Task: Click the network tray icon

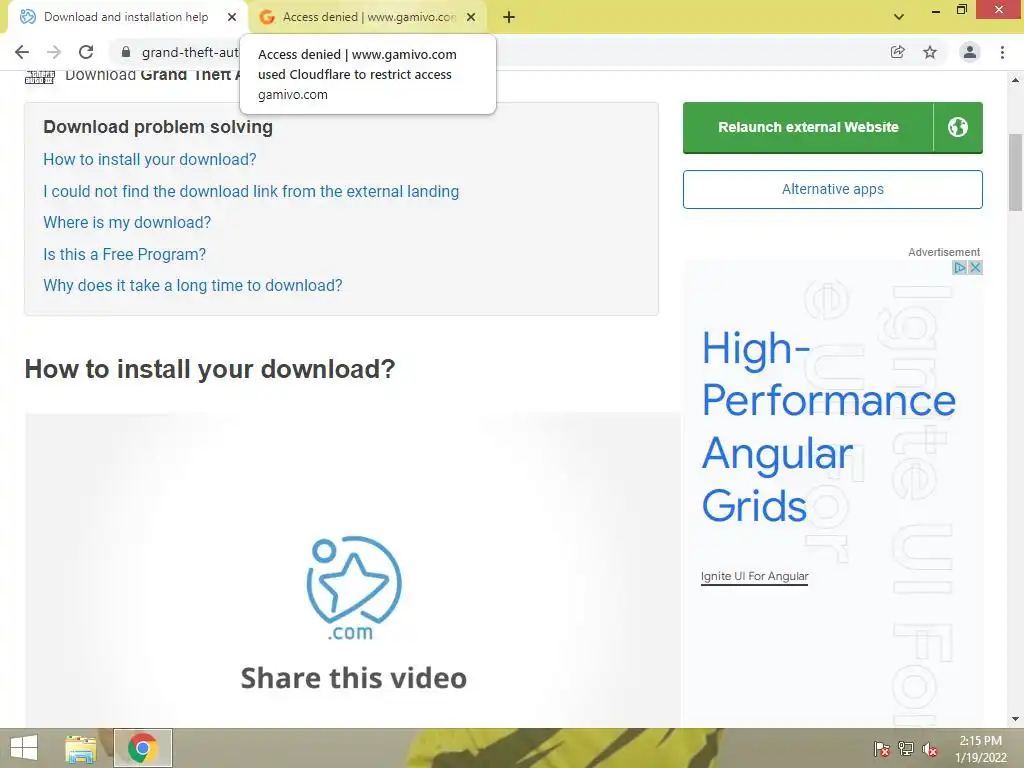Action: (x=906, y=749)
